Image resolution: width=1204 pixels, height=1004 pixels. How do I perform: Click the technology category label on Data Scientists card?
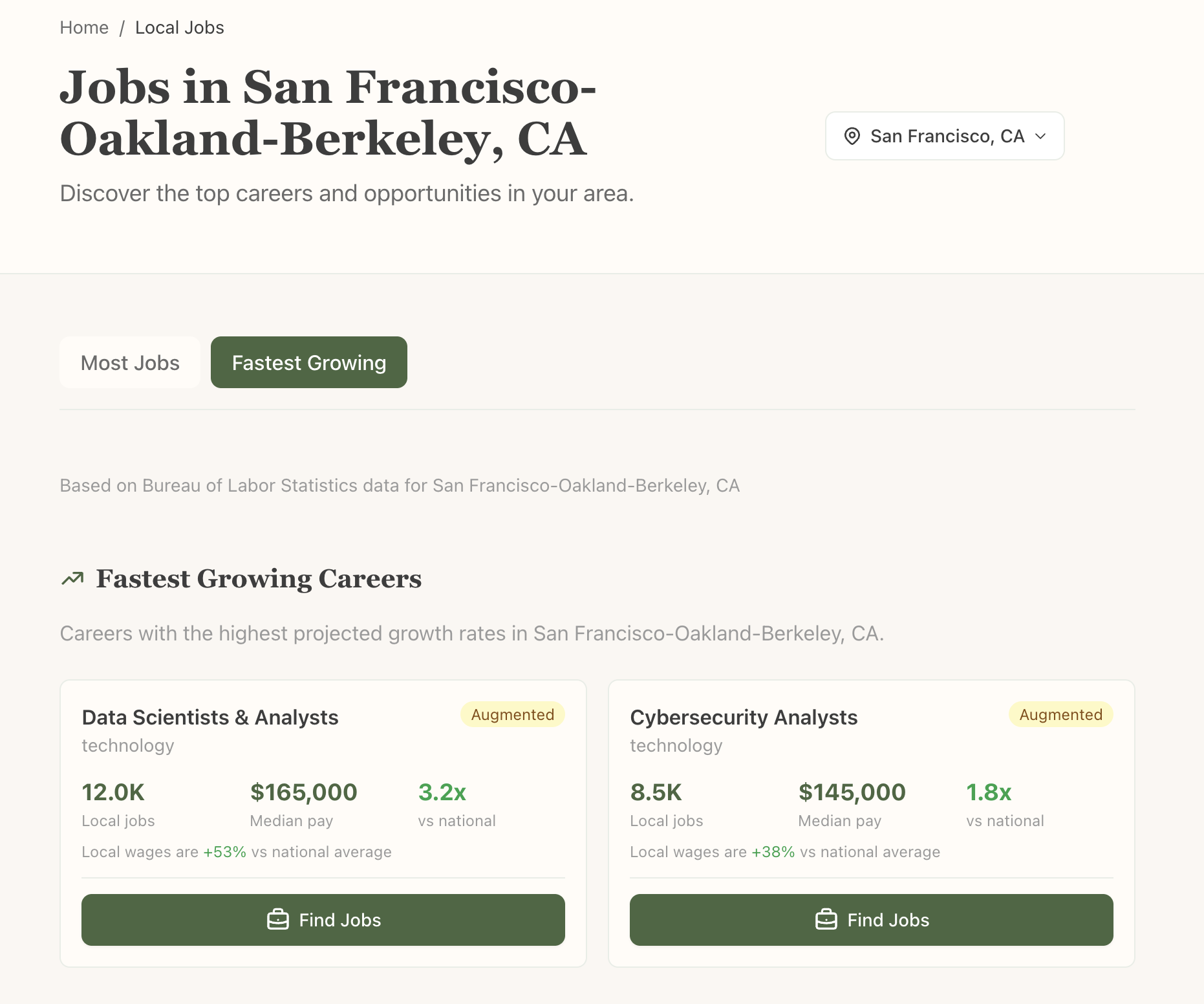[127, 745]
